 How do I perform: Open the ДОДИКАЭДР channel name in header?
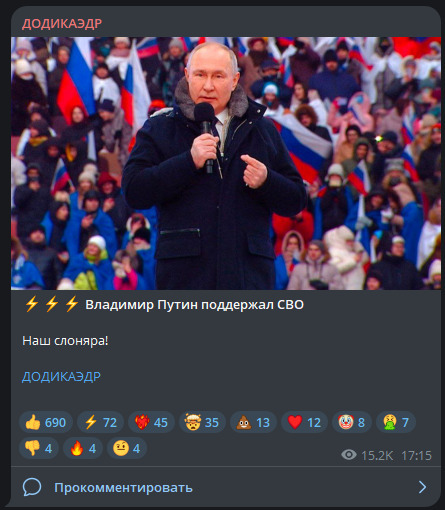pyautogui.click(x=62, y=24)
